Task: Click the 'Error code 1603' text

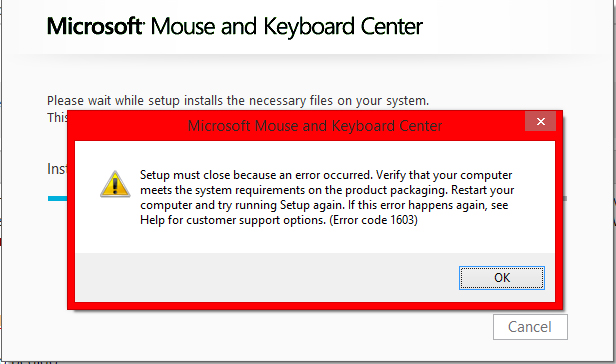Action: pos(373,220)
